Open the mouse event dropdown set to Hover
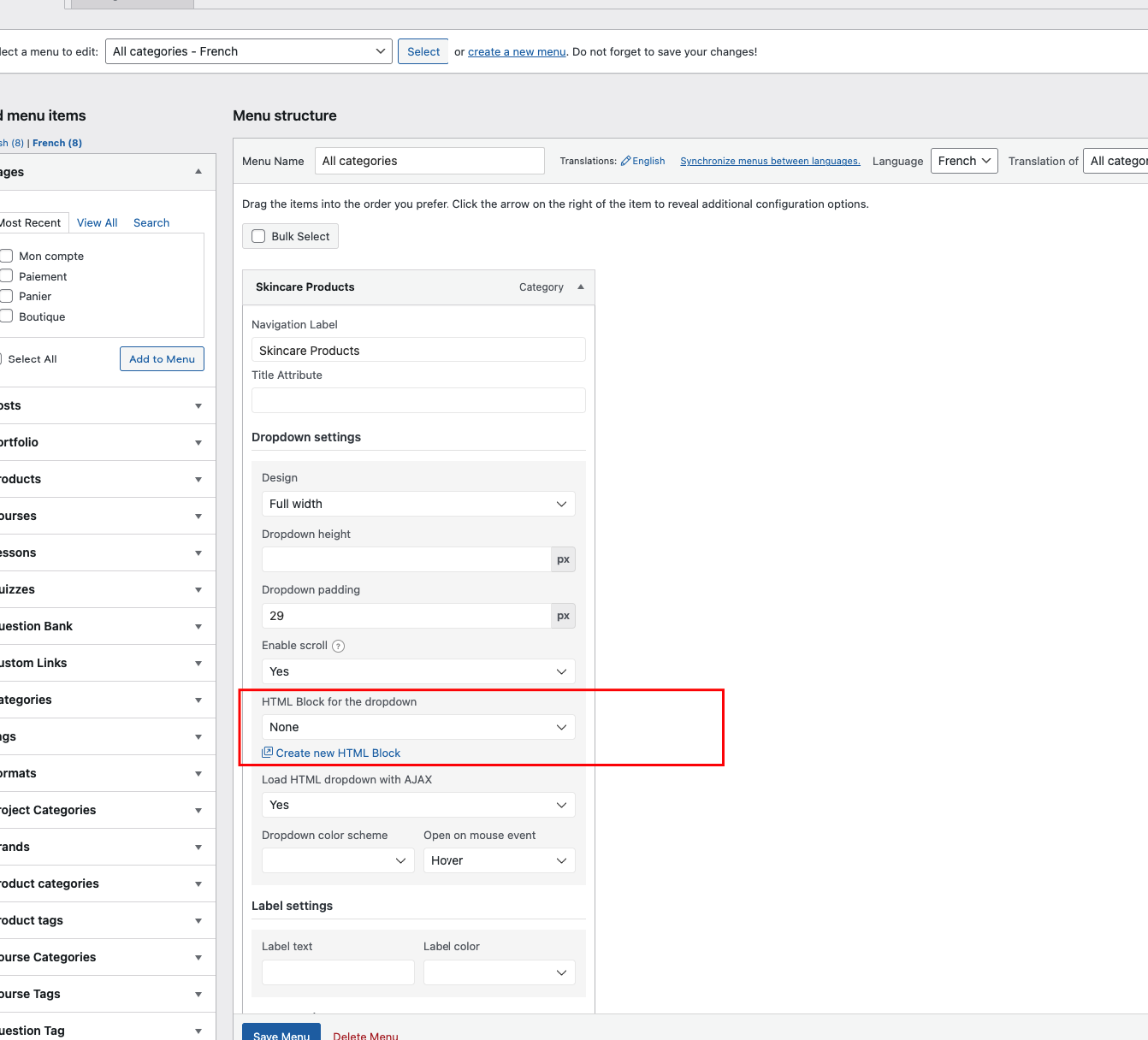Viewport: 1148px width, 1040px height. tap(500, 860)
